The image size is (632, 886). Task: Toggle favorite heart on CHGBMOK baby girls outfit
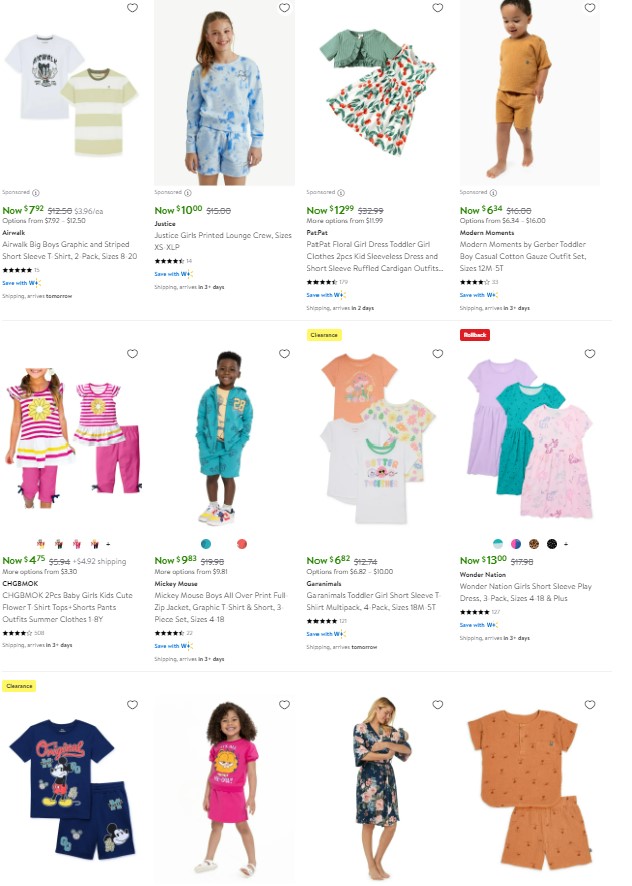pos(132,354)
